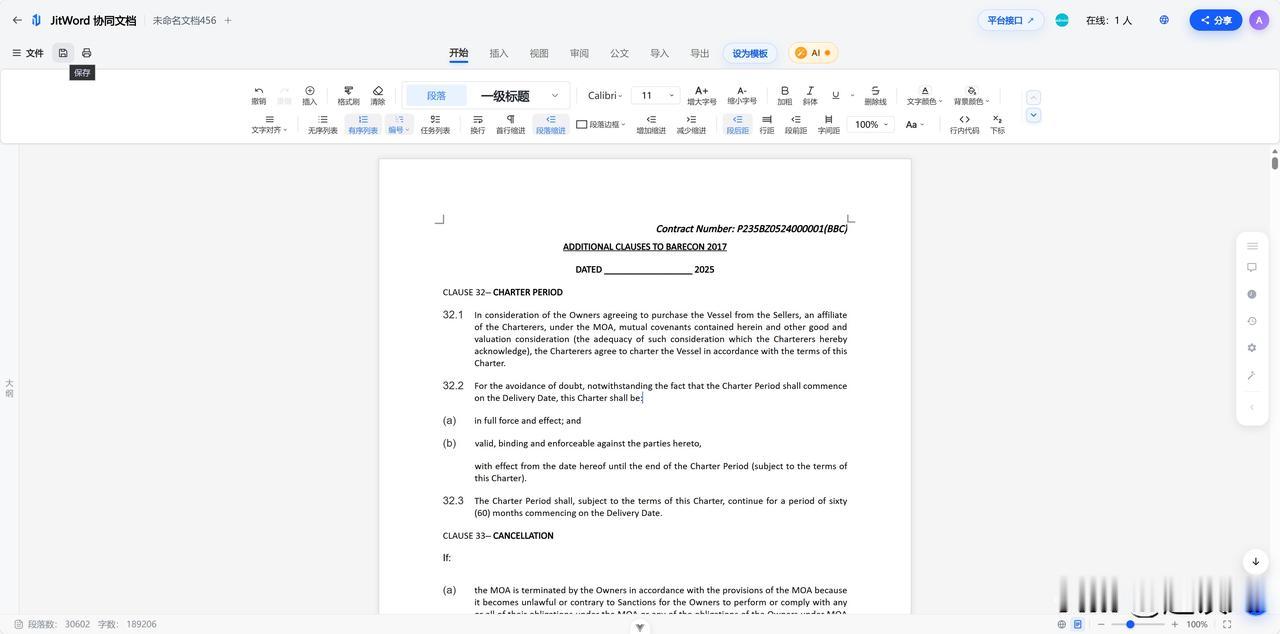Open settings gear in right sidebar
Viewport: 1280px width, 634px height.
pyautogui.click(x=1252, y=348)
